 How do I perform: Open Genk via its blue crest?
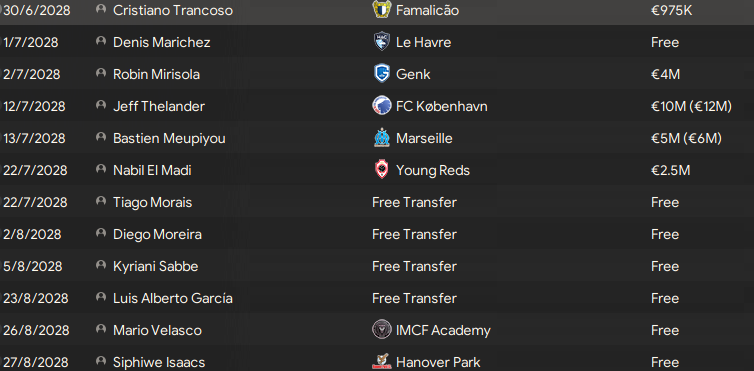point(382,74)
